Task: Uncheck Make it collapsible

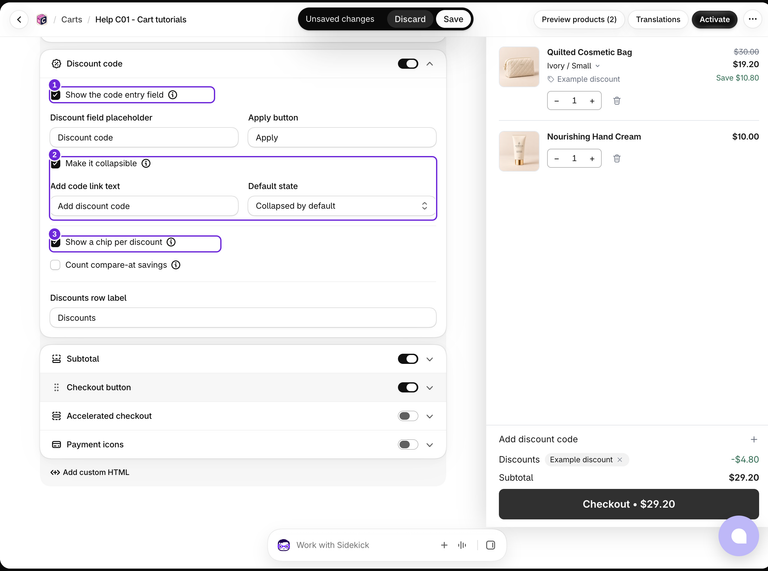Action: [x=55, y=164]
